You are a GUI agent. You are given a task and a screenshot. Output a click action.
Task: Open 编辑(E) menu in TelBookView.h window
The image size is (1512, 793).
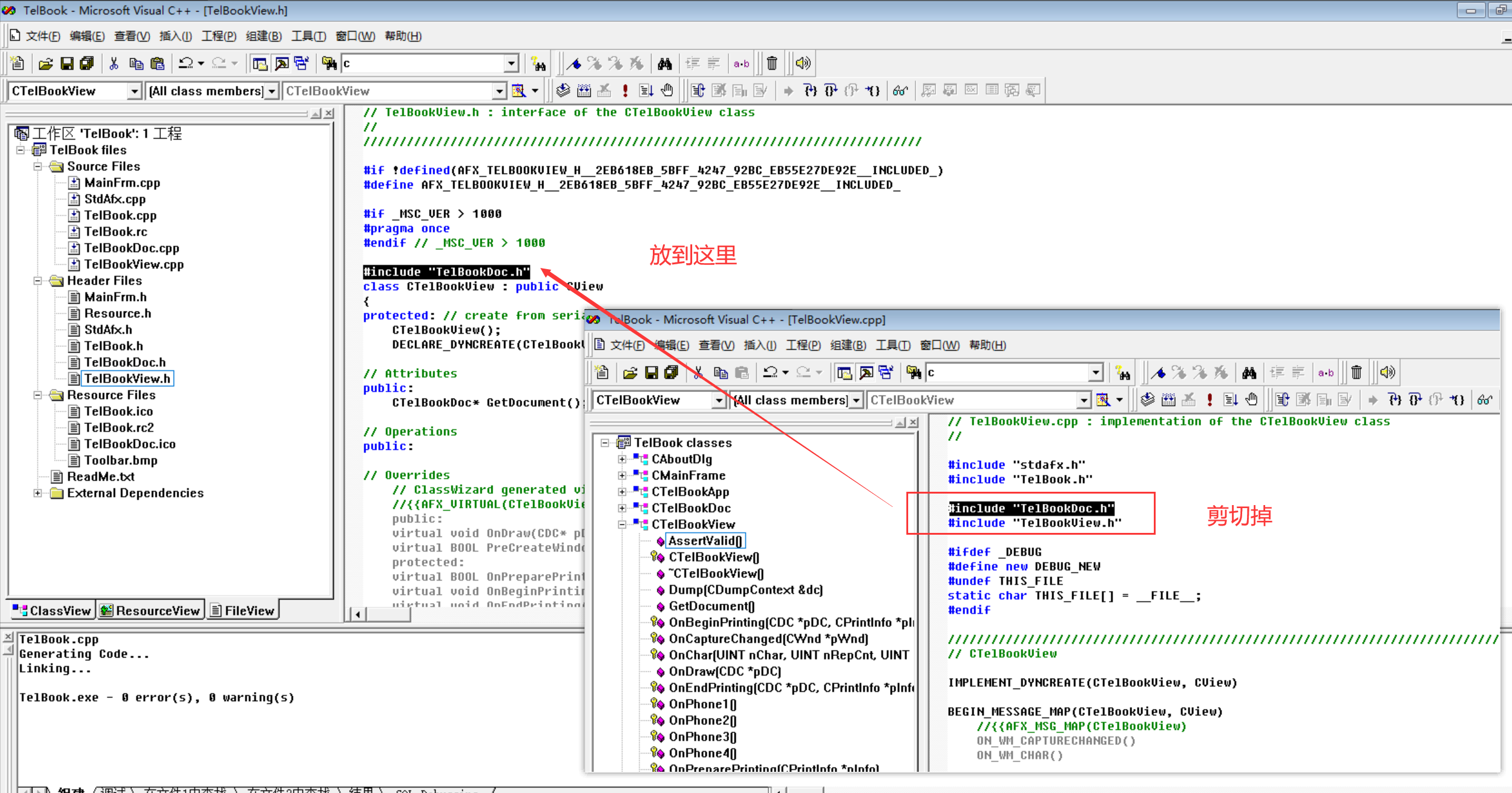point(87,36)
